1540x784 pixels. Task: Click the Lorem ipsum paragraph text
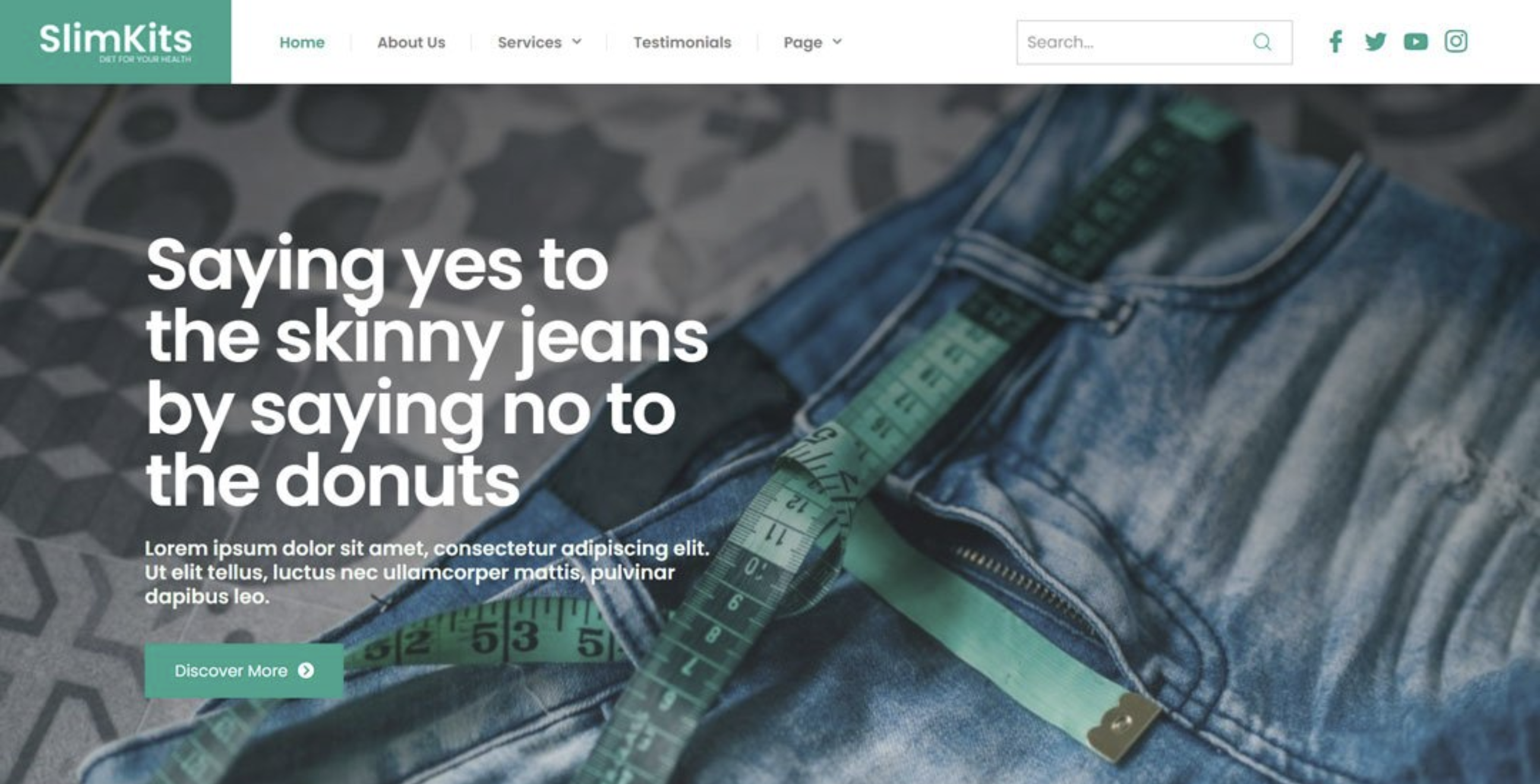click(x=427, y=573)
